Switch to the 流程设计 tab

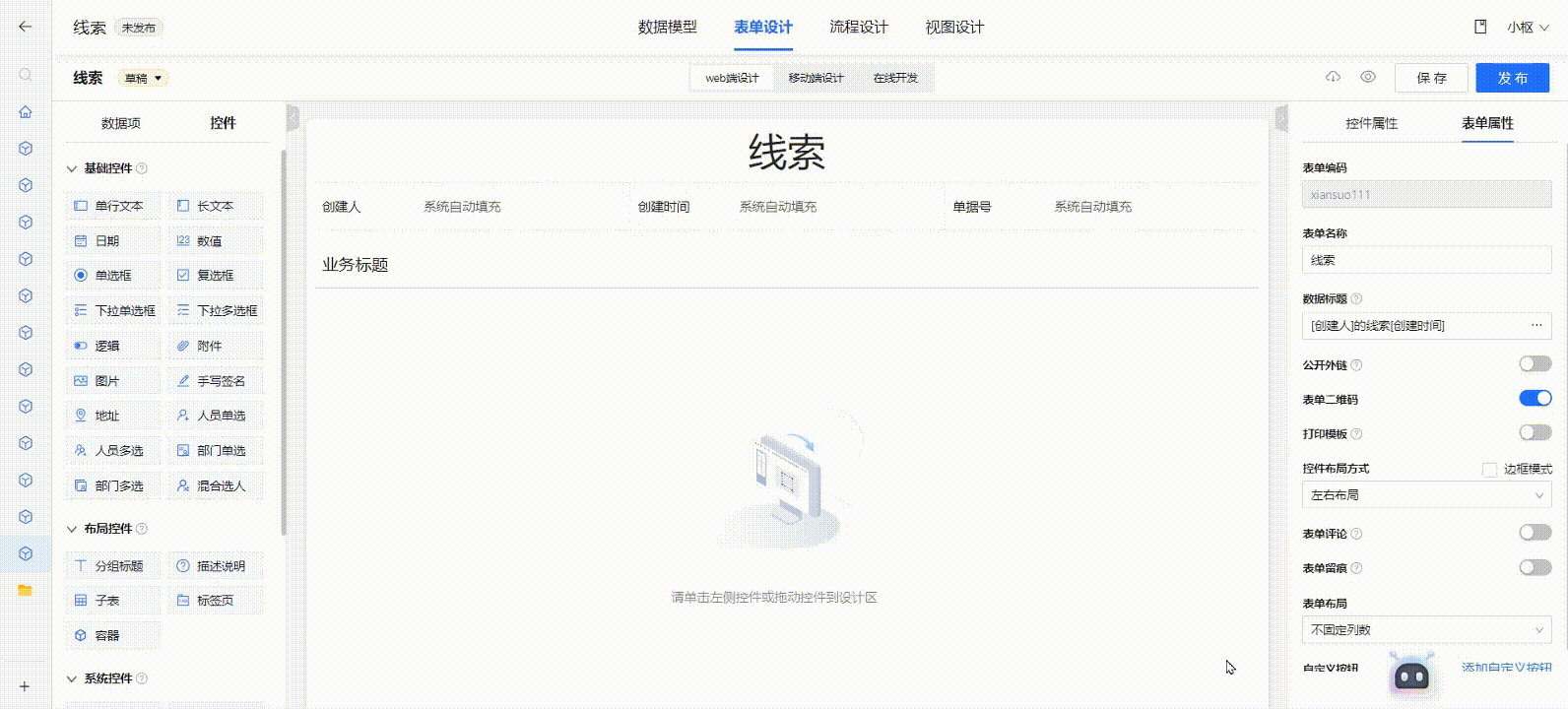[x=858, y=28]
